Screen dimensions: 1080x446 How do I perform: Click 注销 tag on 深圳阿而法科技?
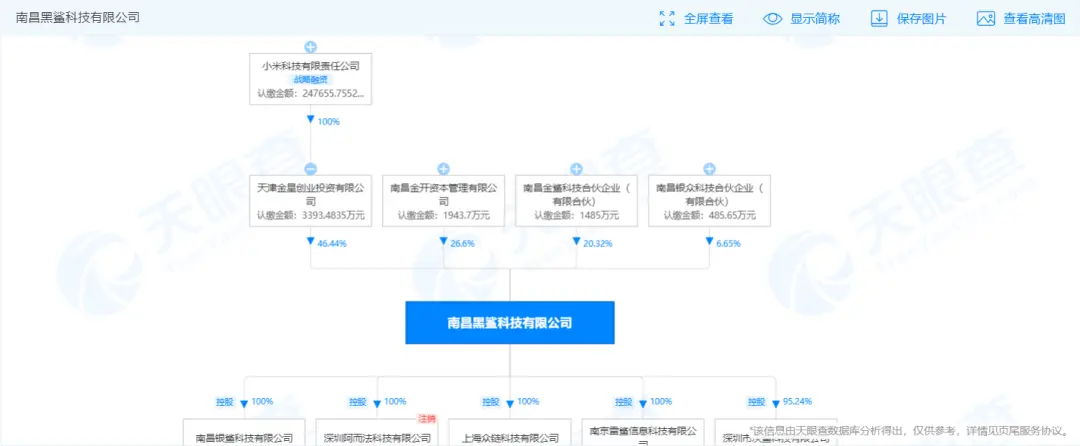point(427,418)
